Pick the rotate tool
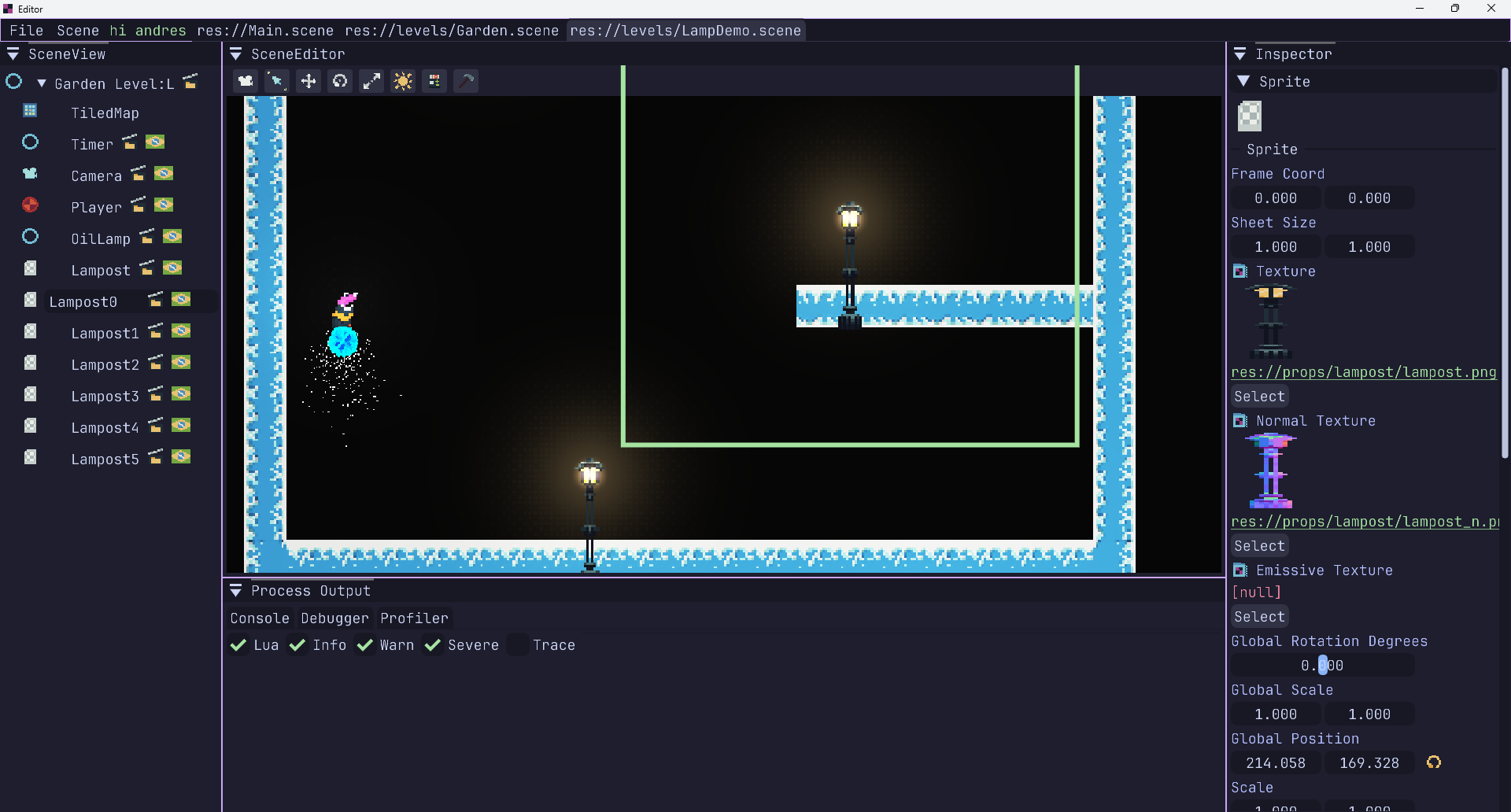 click(x=340, y=81)
